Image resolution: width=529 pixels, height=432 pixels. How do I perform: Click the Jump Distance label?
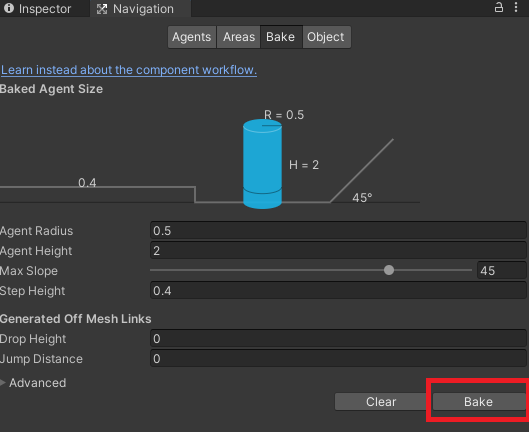[x=41, y=359]
